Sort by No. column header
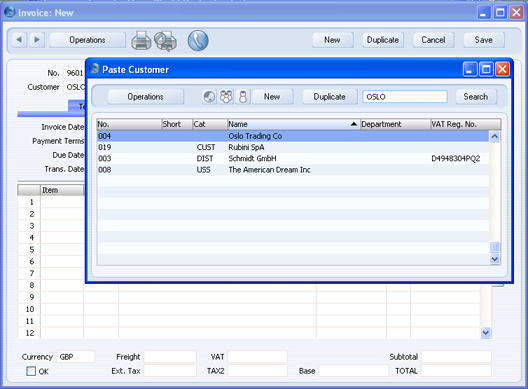 129,124
